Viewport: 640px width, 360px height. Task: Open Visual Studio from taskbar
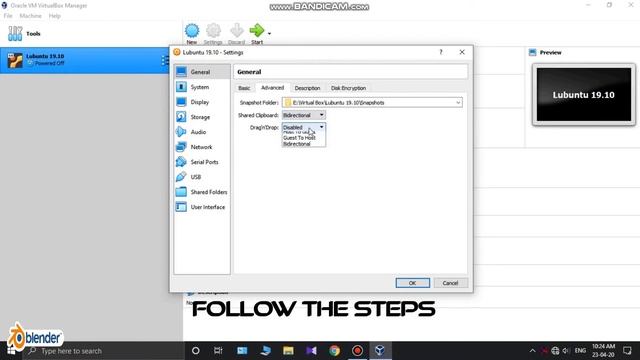[311, 351]
